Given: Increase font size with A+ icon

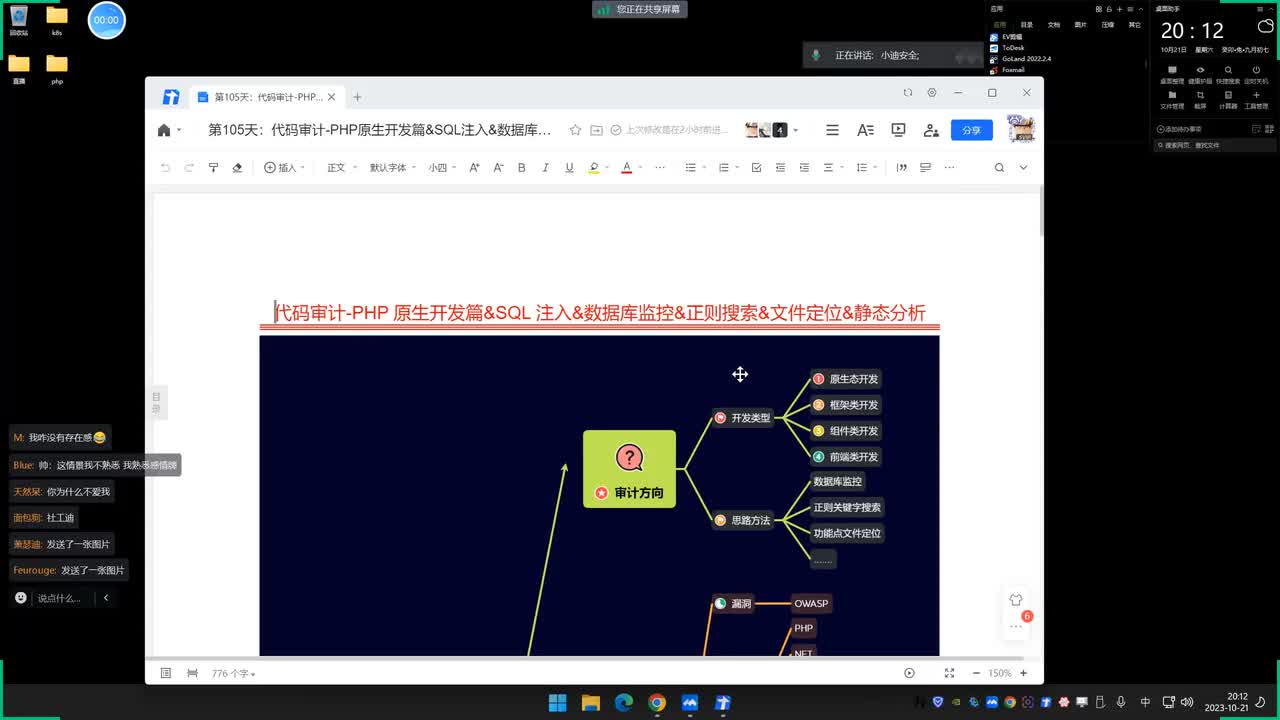Looking at the screenshot, I should pos(474,168).
